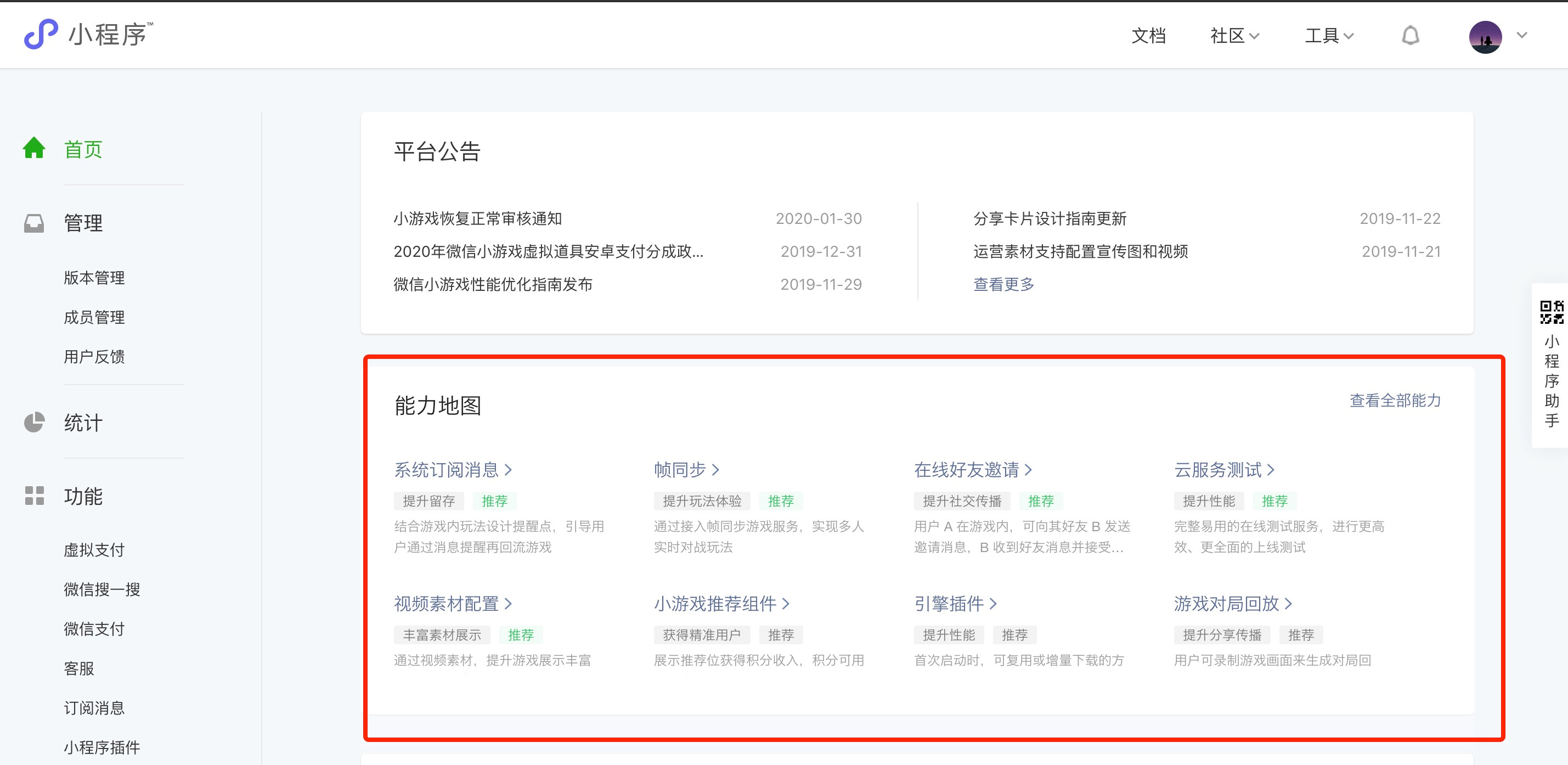Screen dimensions: 1568x765
Task: Click the user avatar picture
Action: [x=1485, y=37]
